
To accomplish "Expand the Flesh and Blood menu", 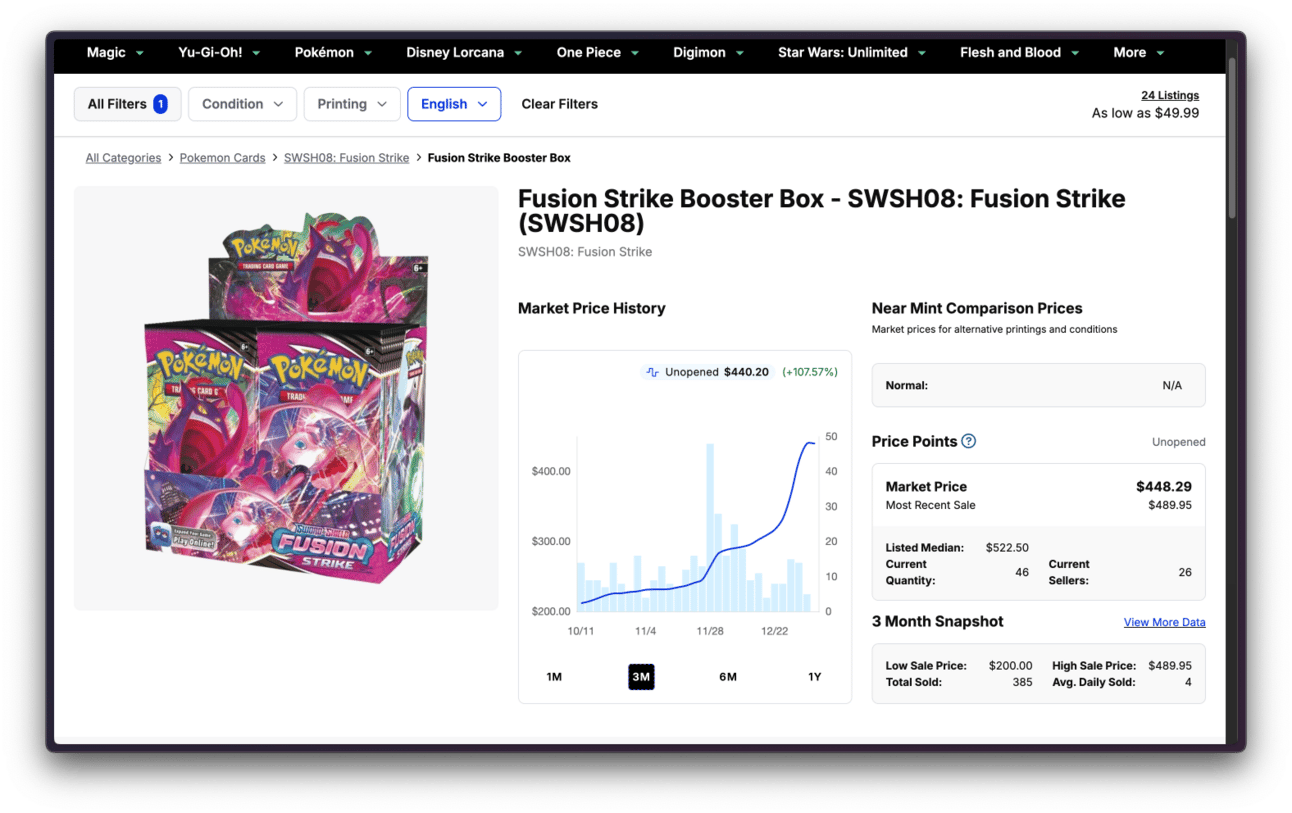I will [x=1019, y=53].
